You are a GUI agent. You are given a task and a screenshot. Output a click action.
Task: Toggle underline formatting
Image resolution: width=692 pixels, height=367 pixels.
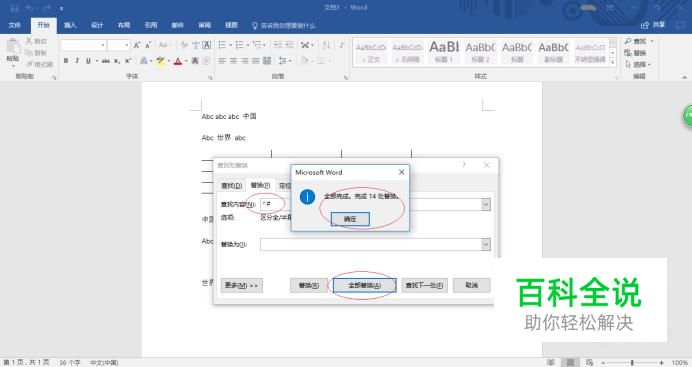[x=88, y=61]
